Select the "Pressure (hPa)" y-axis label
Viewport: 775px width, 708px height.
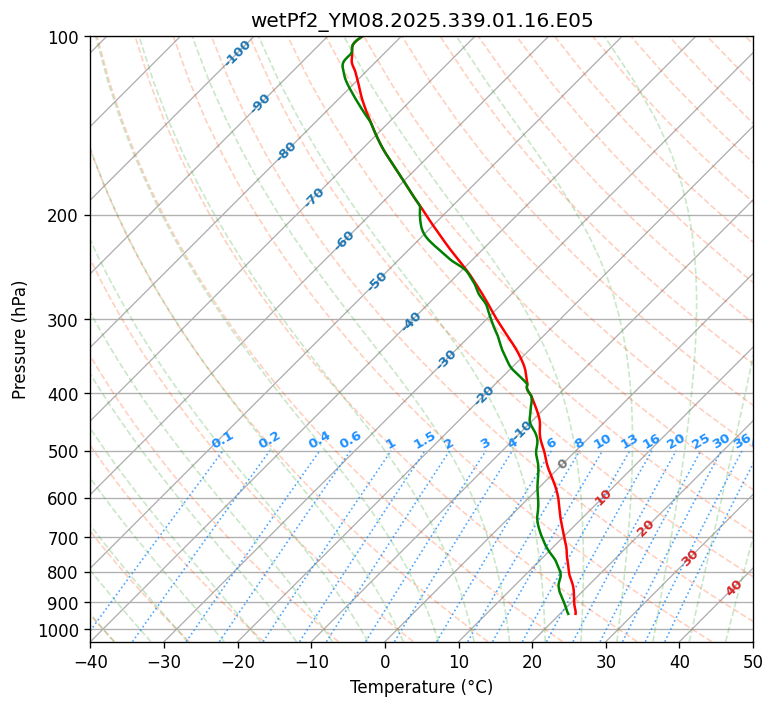point(20,339)
